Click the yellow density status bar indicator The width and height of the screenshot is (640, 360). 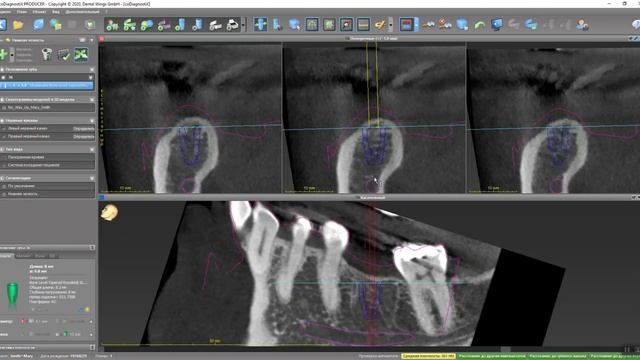(428, 356)
